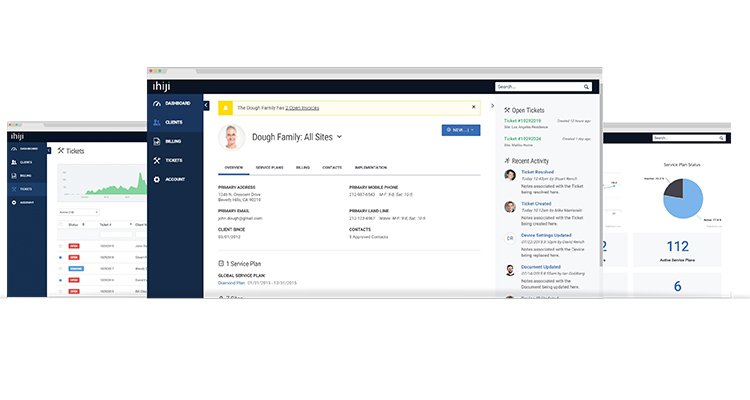Click the 112 Active Service Plans card
The height and width of the screenshot is (400, 750).
coord(677,250)
